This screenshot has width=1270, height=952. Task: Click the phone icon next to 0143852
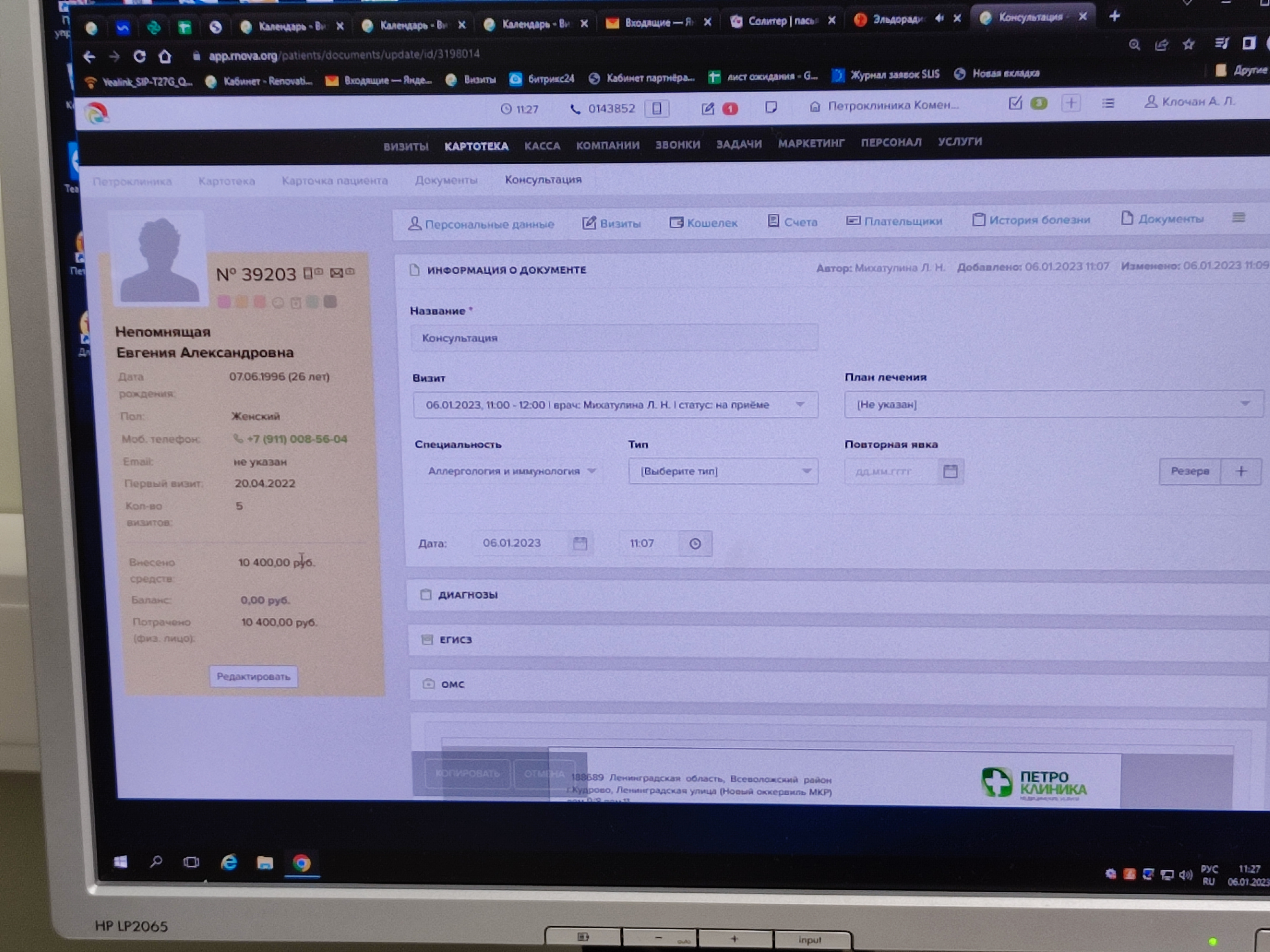[575, 109]
